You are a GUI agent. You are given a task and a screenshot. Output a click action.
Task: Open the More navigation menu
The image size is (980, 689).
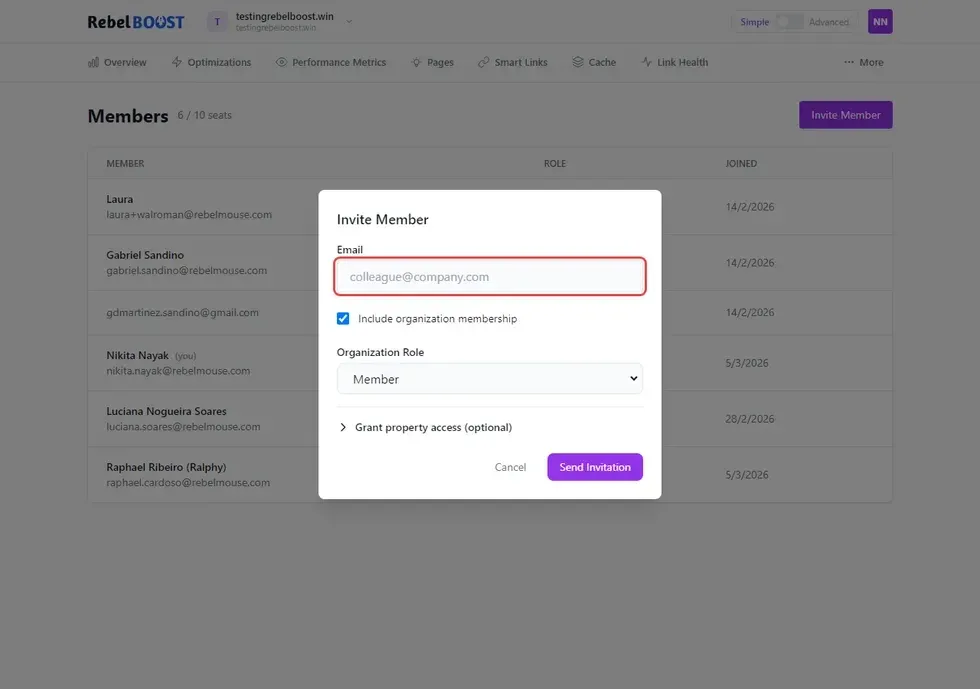click(x=863, y=62)
